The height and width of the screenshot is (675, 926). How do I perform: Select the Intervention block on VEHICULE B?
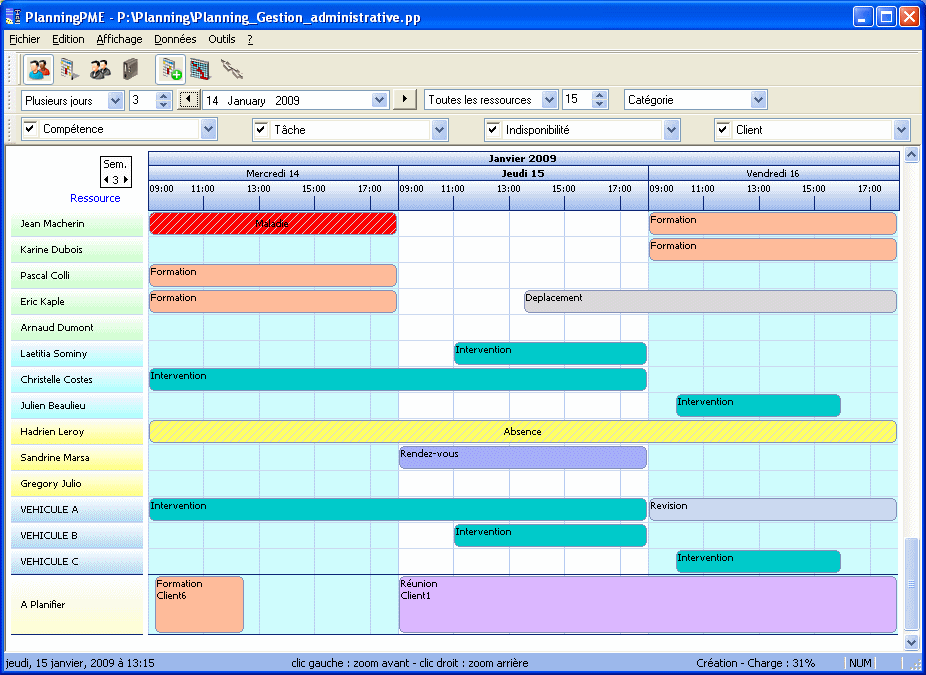[550, 535]
